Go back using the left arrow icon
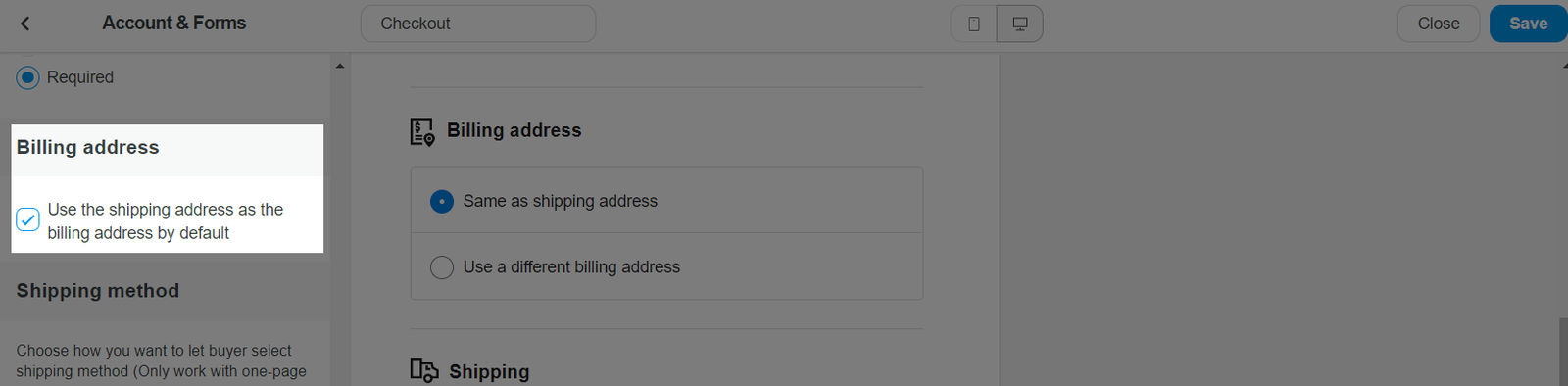The width and height of the screenshot is (1568, 386). 25,24
